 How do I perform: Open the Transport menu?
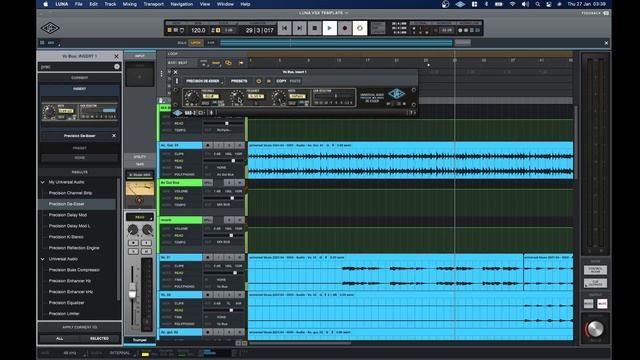pos(153,4)
